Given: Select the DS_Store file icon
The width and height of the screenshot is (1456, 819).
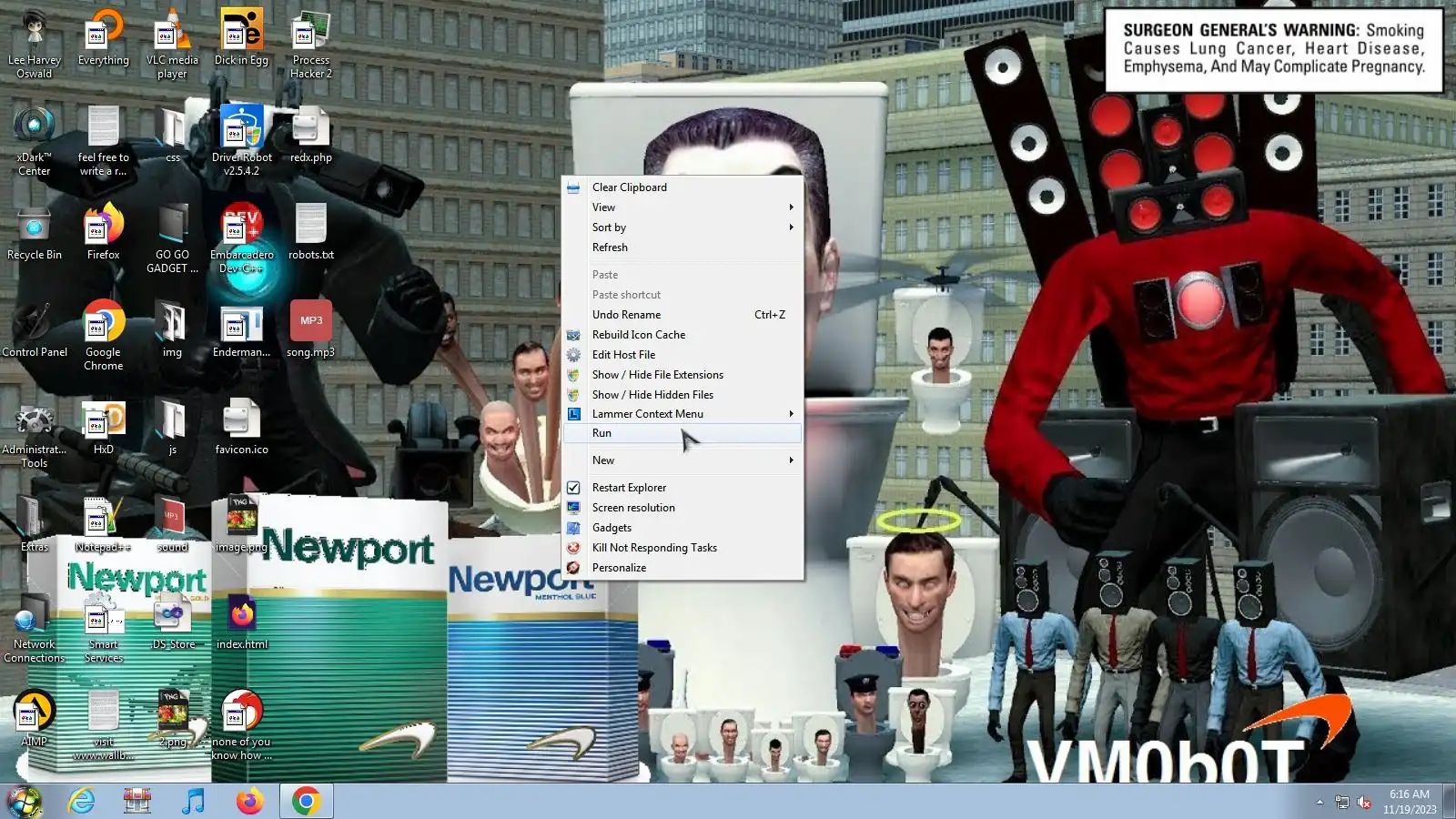Looking at the screenshot, I should [x=172, y=622].
